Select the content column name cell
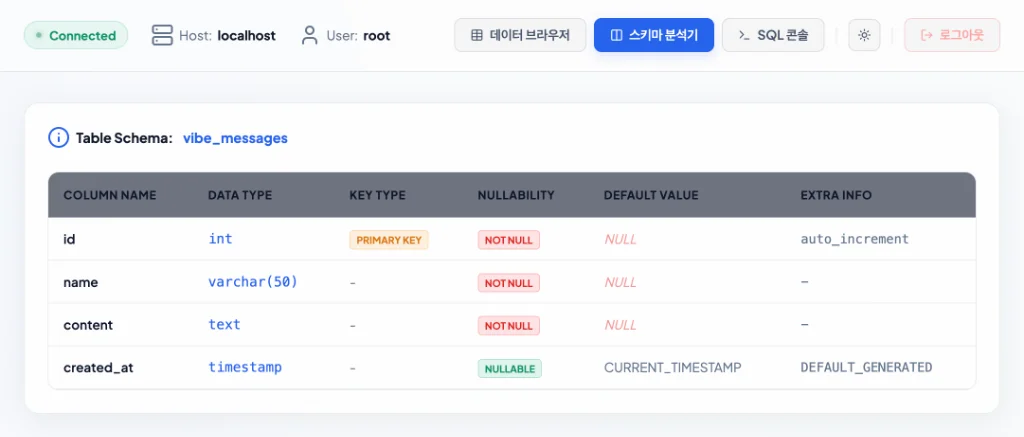This screenshot has height=437, width=1024. [x=88, y=325]
